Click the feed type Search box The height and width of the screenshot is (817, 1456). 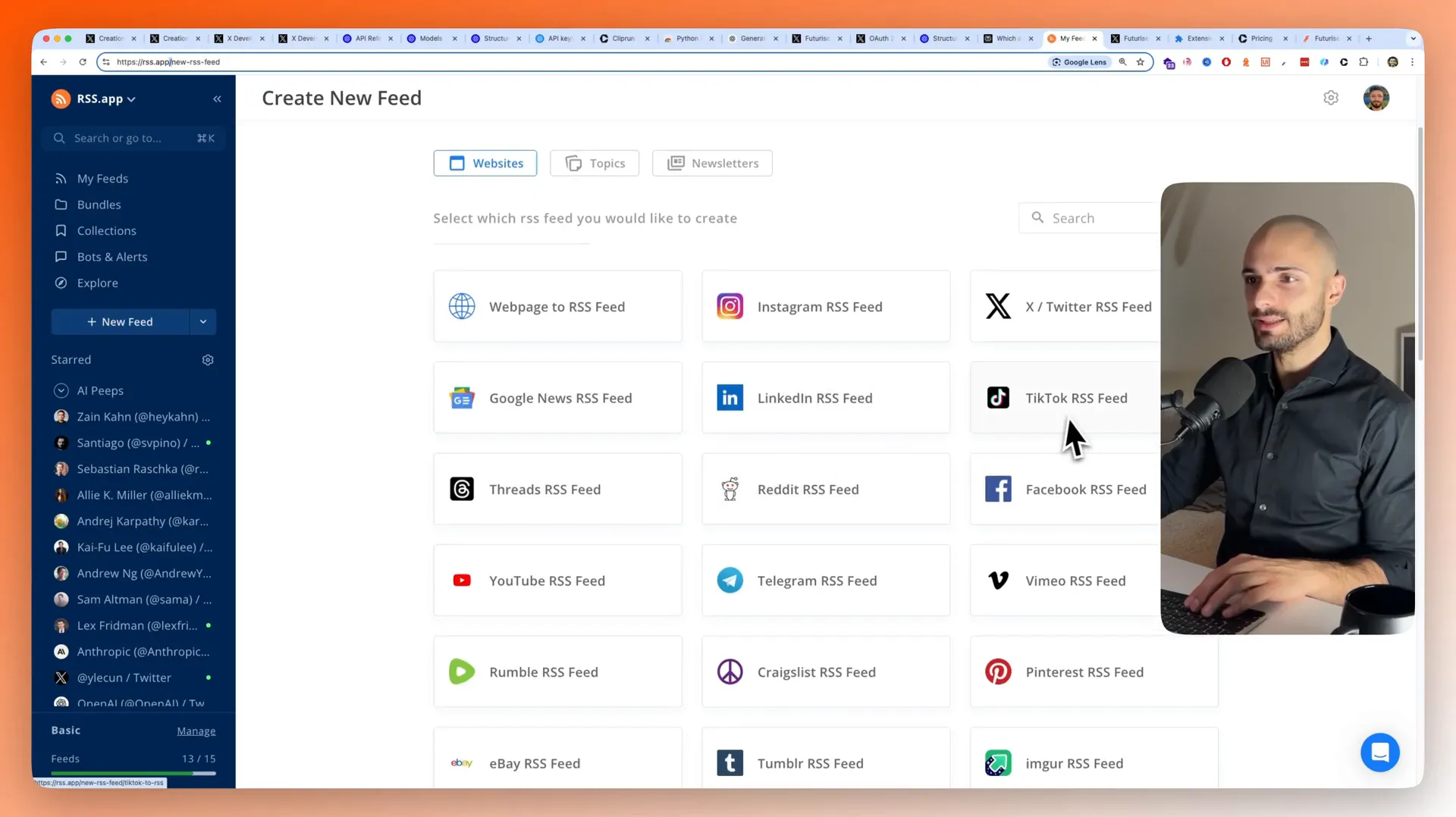tap(1090, 218)
